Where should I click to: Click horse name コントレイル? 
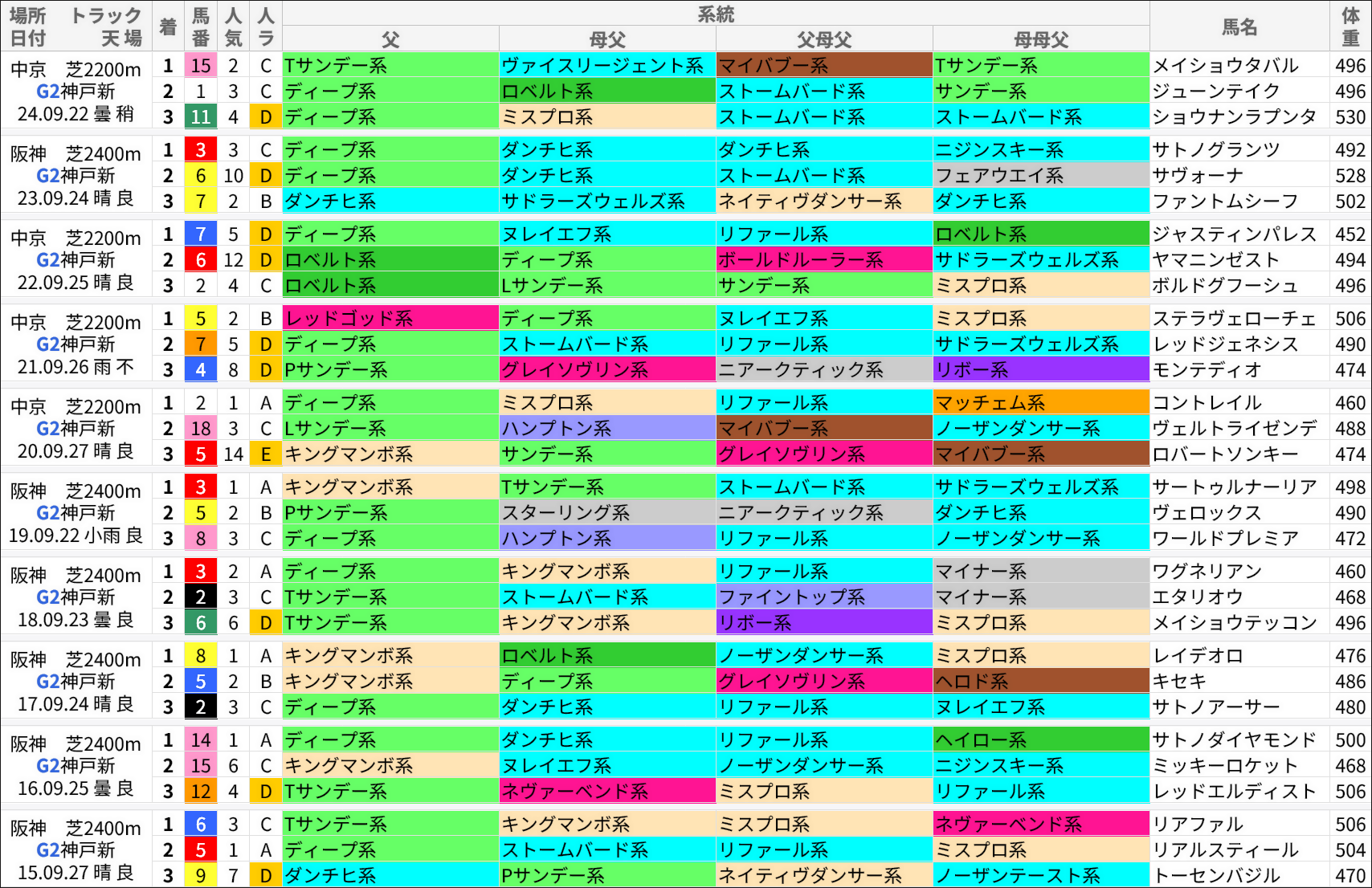(1207, 403)
